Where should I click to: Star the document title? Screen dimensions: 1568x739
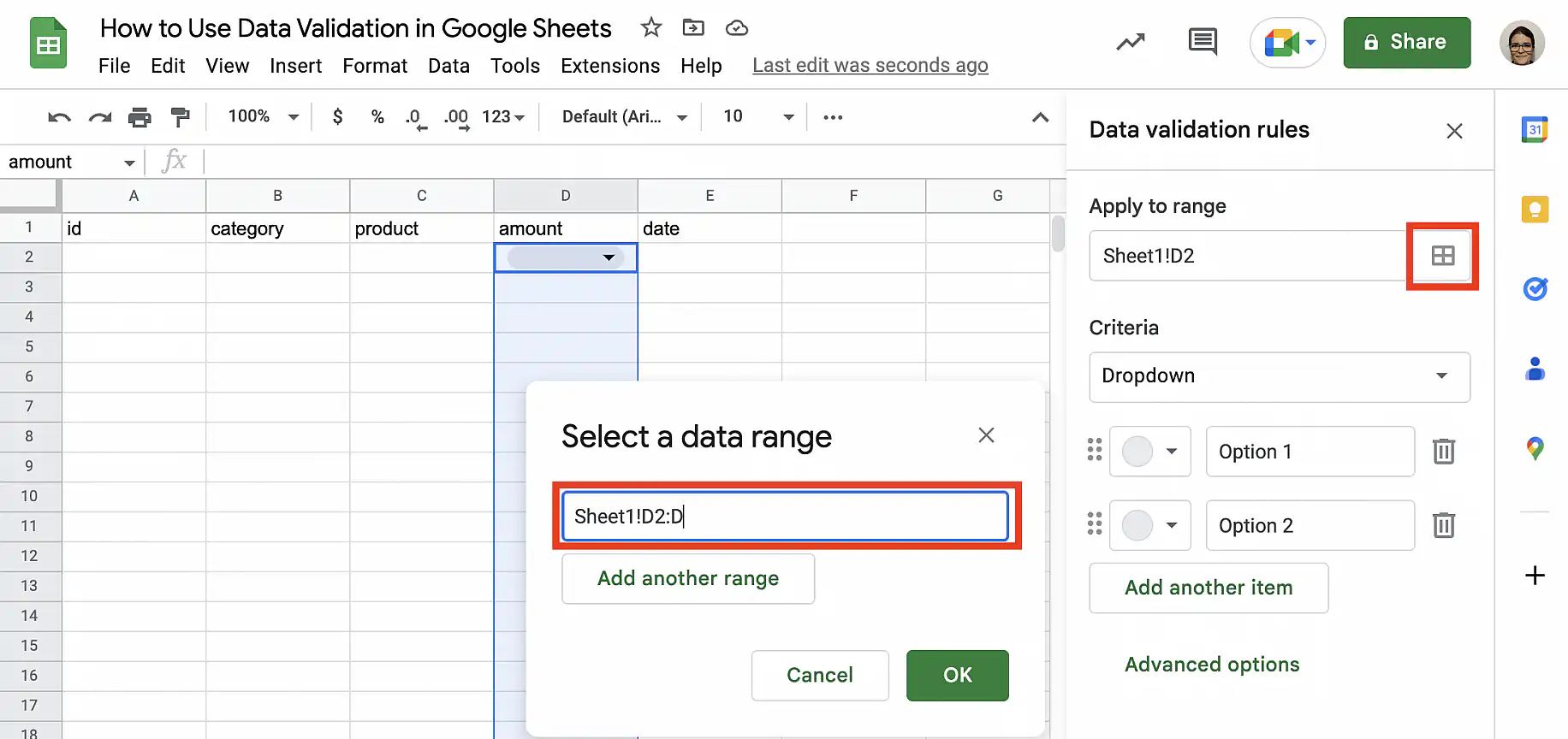click(x=651, y=27)
